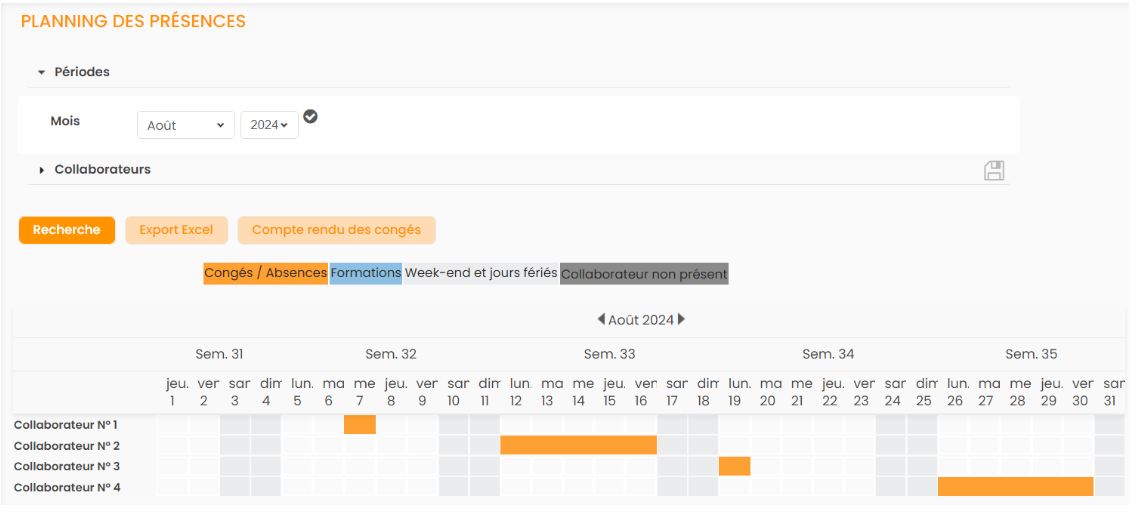The height and width of the screenshot is (514, 1136).
Task: Click the Sem. 33 week header
Action: [609, 354]
